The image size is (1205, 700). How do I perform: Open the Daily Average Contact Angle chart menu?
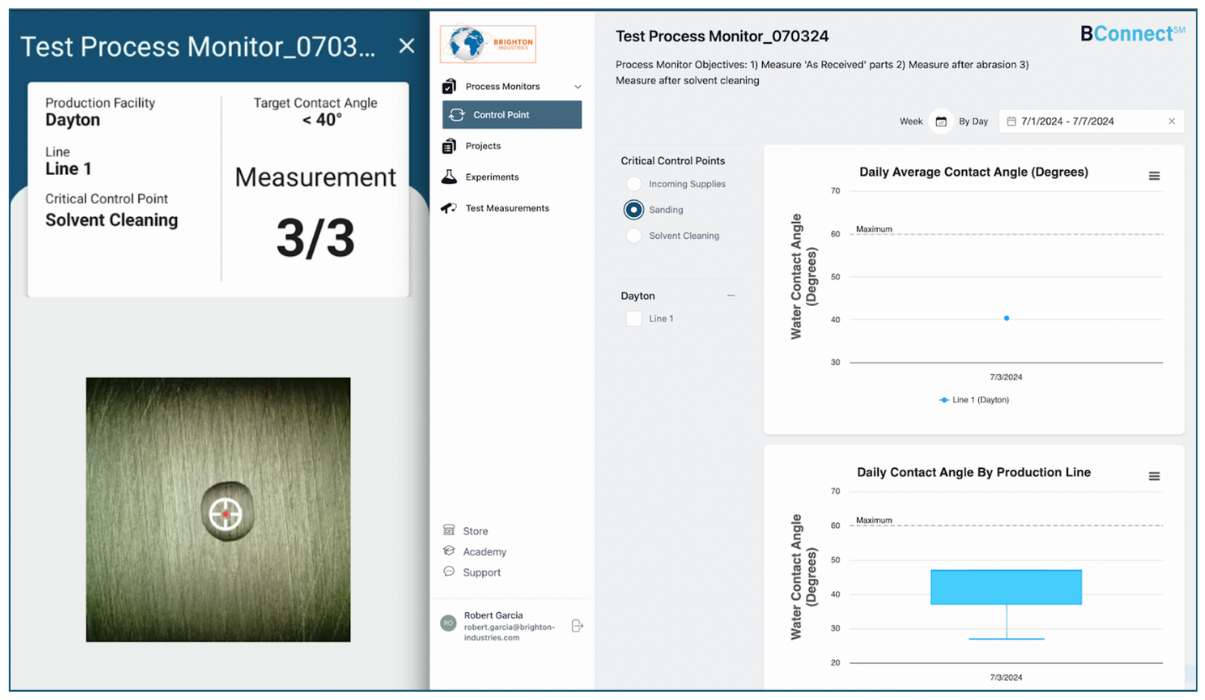point(1154,175)
